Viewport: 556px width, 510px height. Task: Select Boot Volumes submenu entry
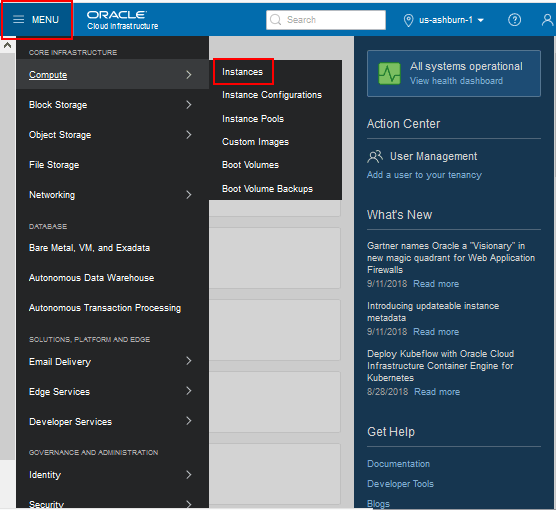pyautogui.click(x=250, y=165)
